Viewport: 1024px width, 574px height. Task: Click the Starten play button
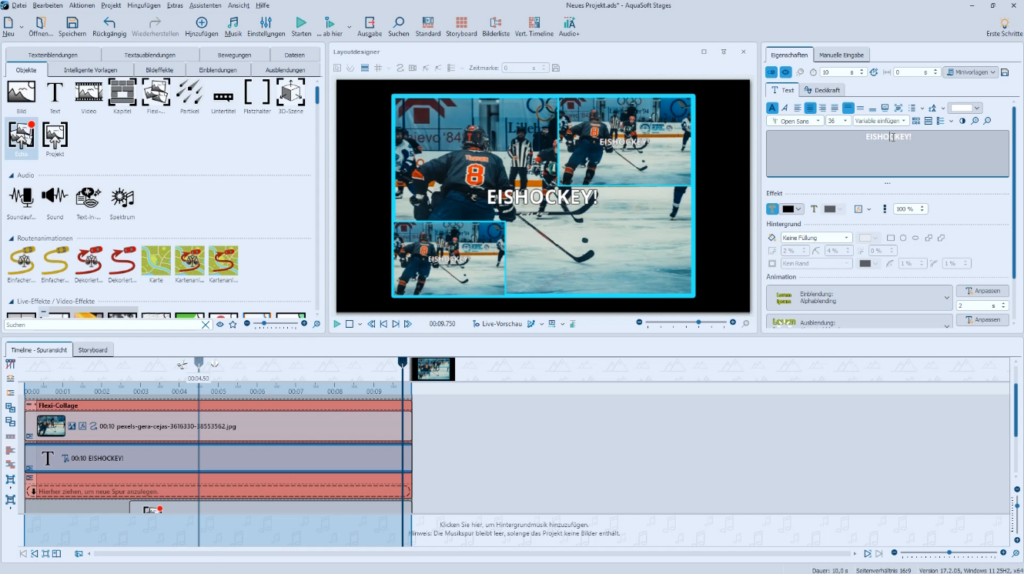pos(300,27)
